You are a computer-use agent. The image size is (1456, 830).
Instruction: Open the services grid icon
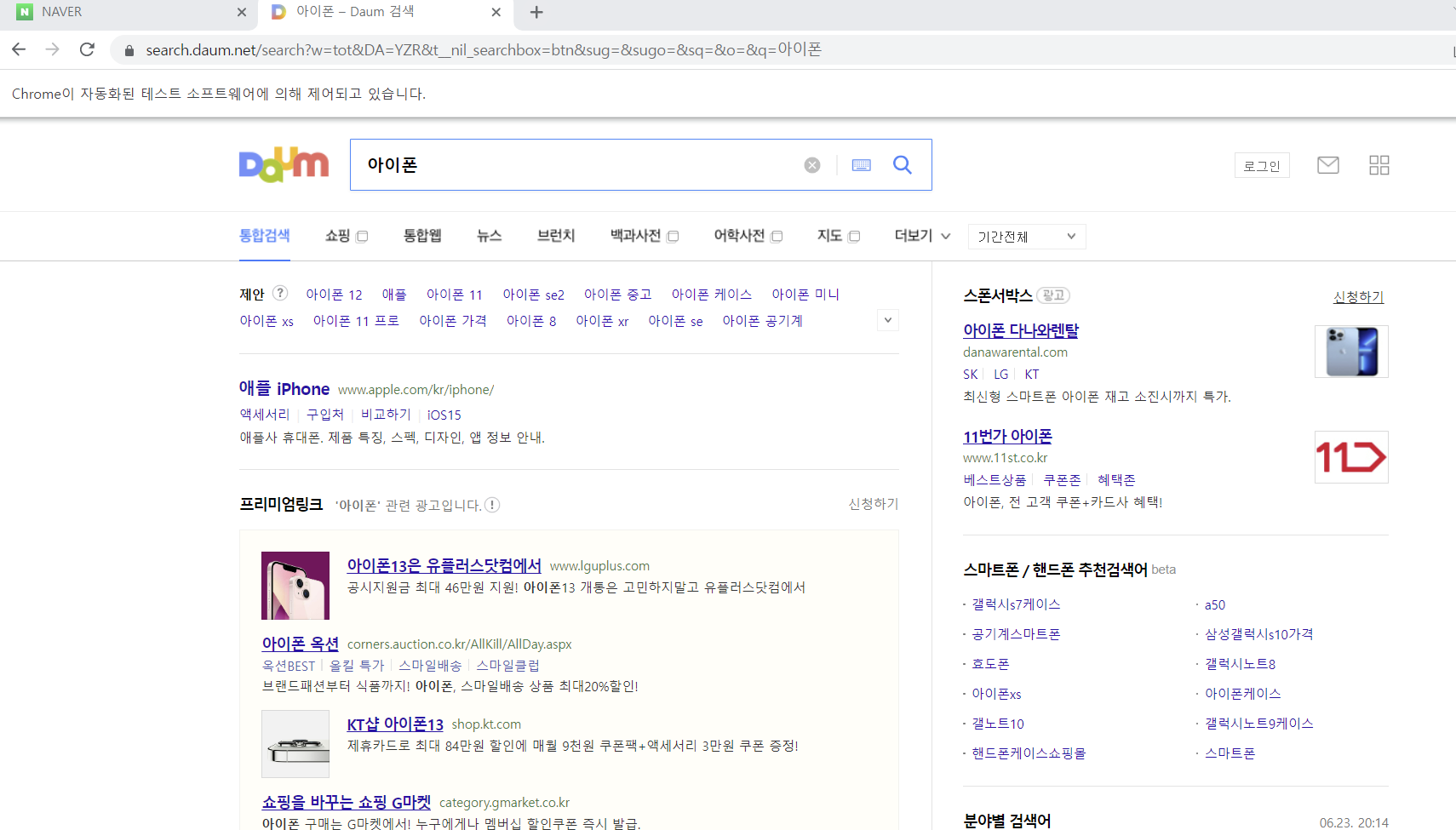tap(1379, 165)
